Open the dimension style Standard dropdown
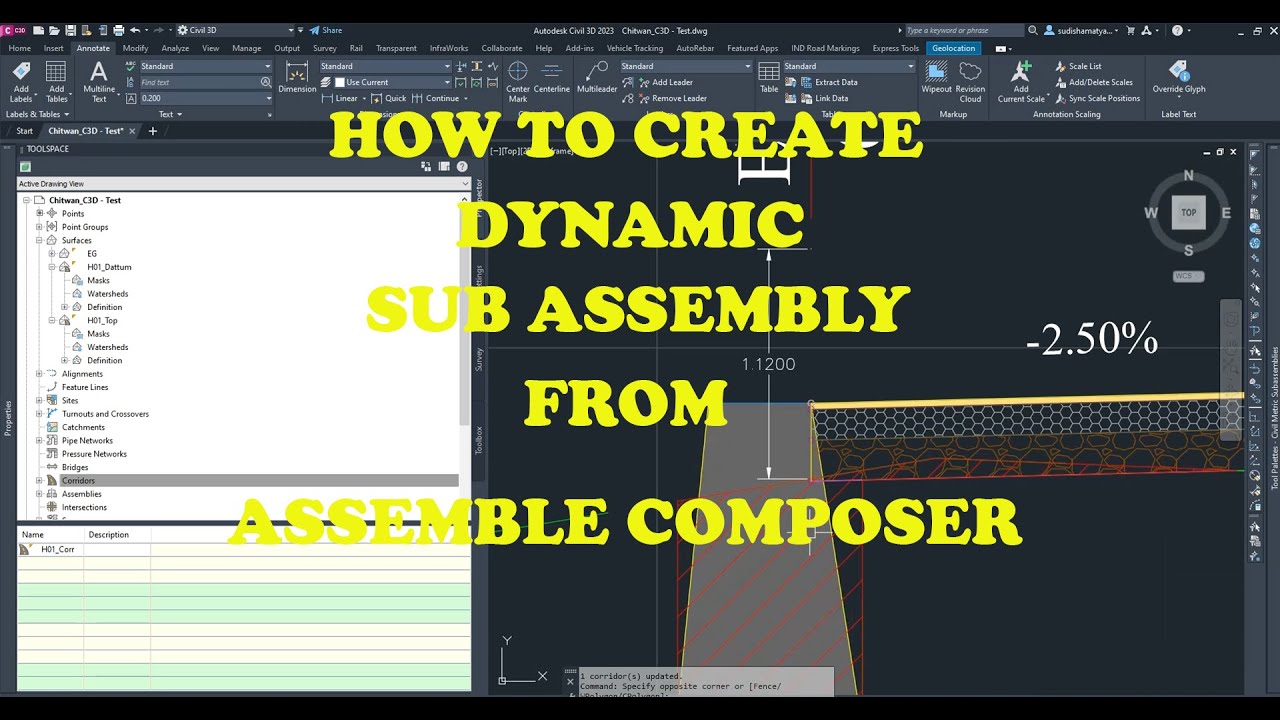Image resolution: width=1280 pixels, height=720 pixels. 385,66
